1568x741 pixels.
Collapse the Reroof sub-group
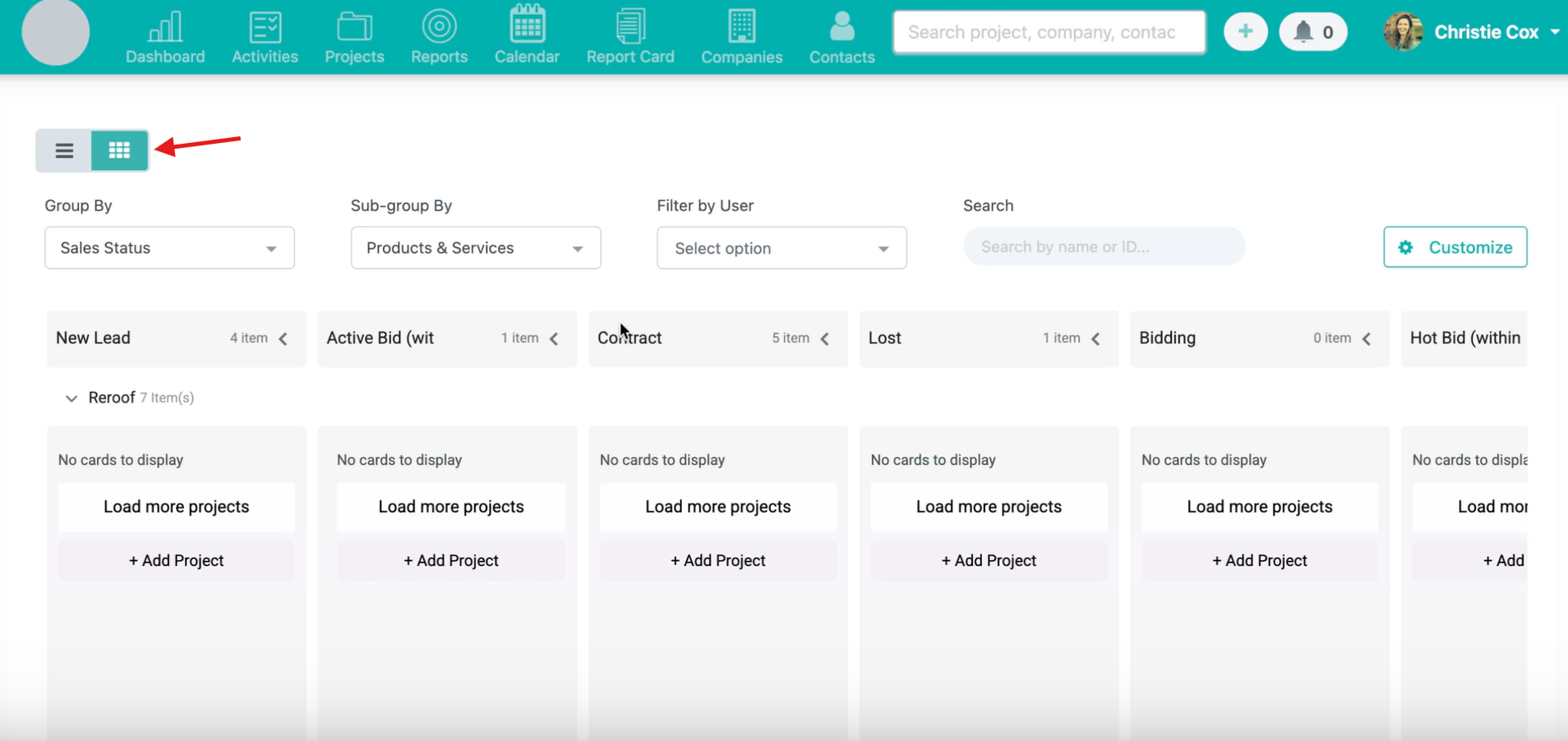[x=71, y=398]
